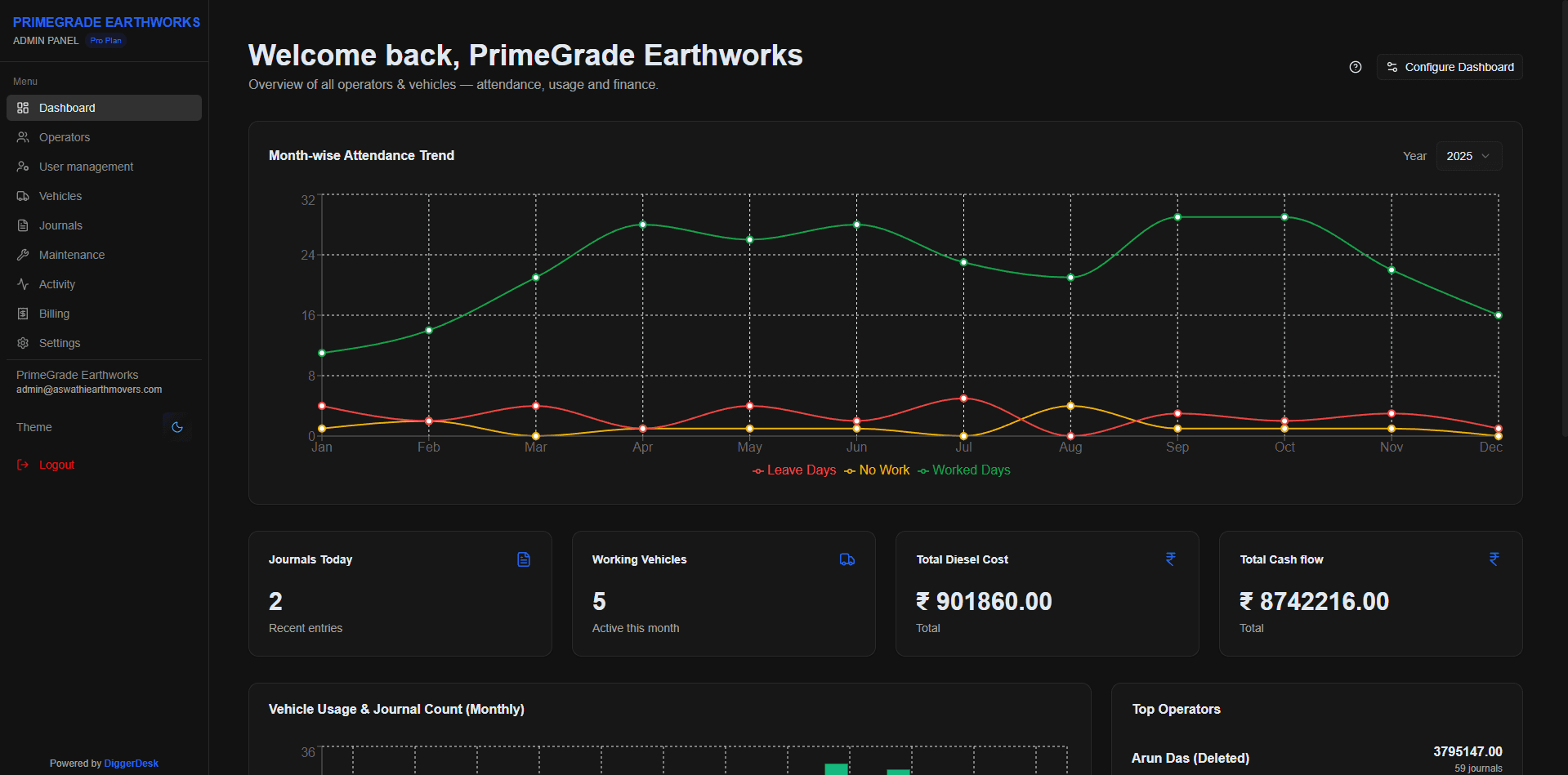The width and height of the screenshot is (1568, 775).
Task: Click the rupee icon on Total Diesel Cost card
Action: (1171, 559)
